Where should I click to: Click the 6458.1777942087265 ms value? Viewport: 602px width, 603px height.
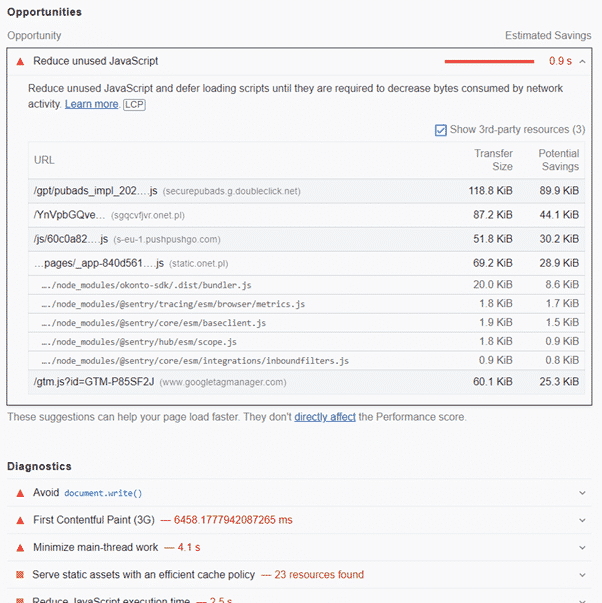pyautogui.click(x=233, y=520)
